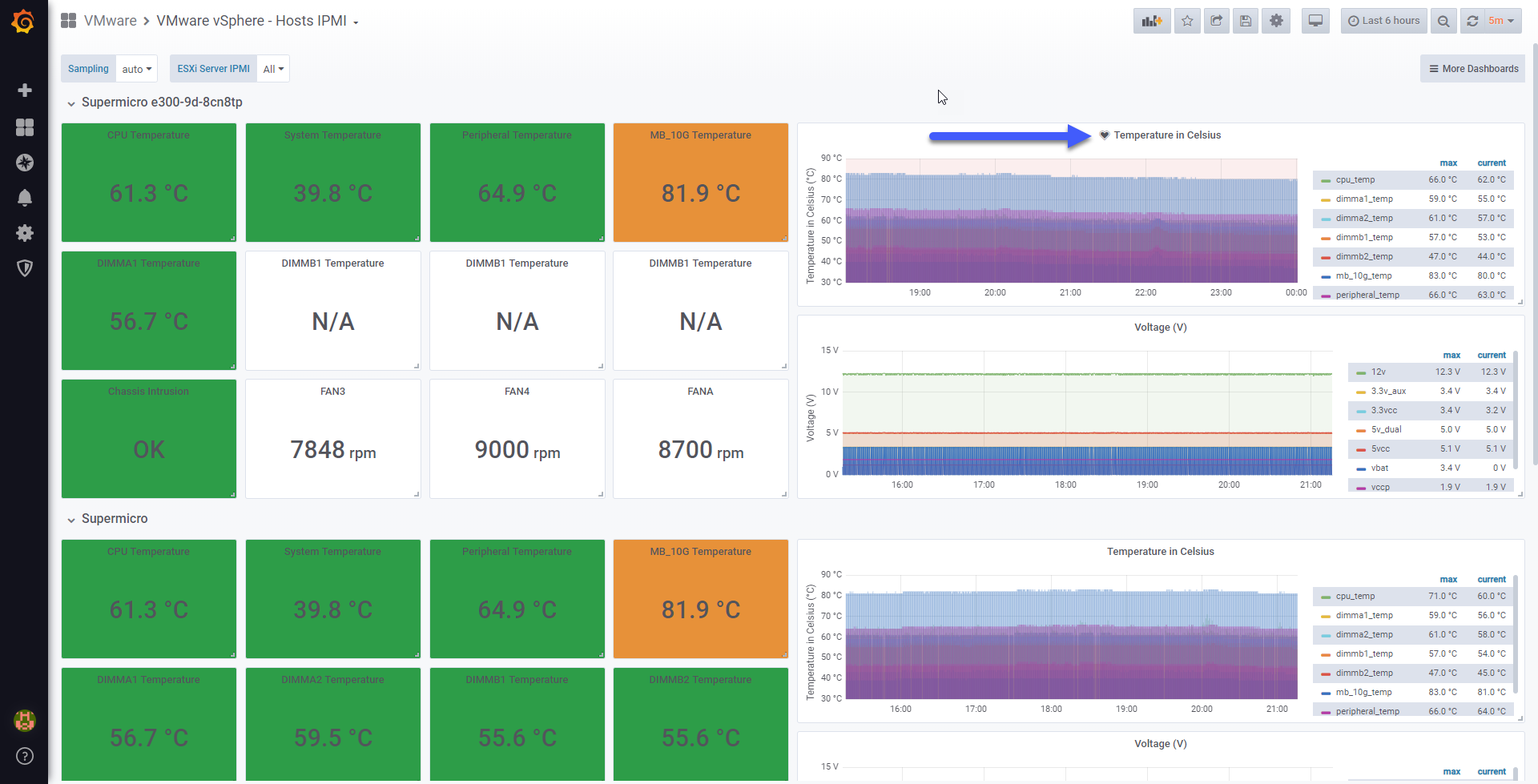Open the Share dashboard icon
This screenshot has width=1538, height=784.
click(x=1216, y=21)
